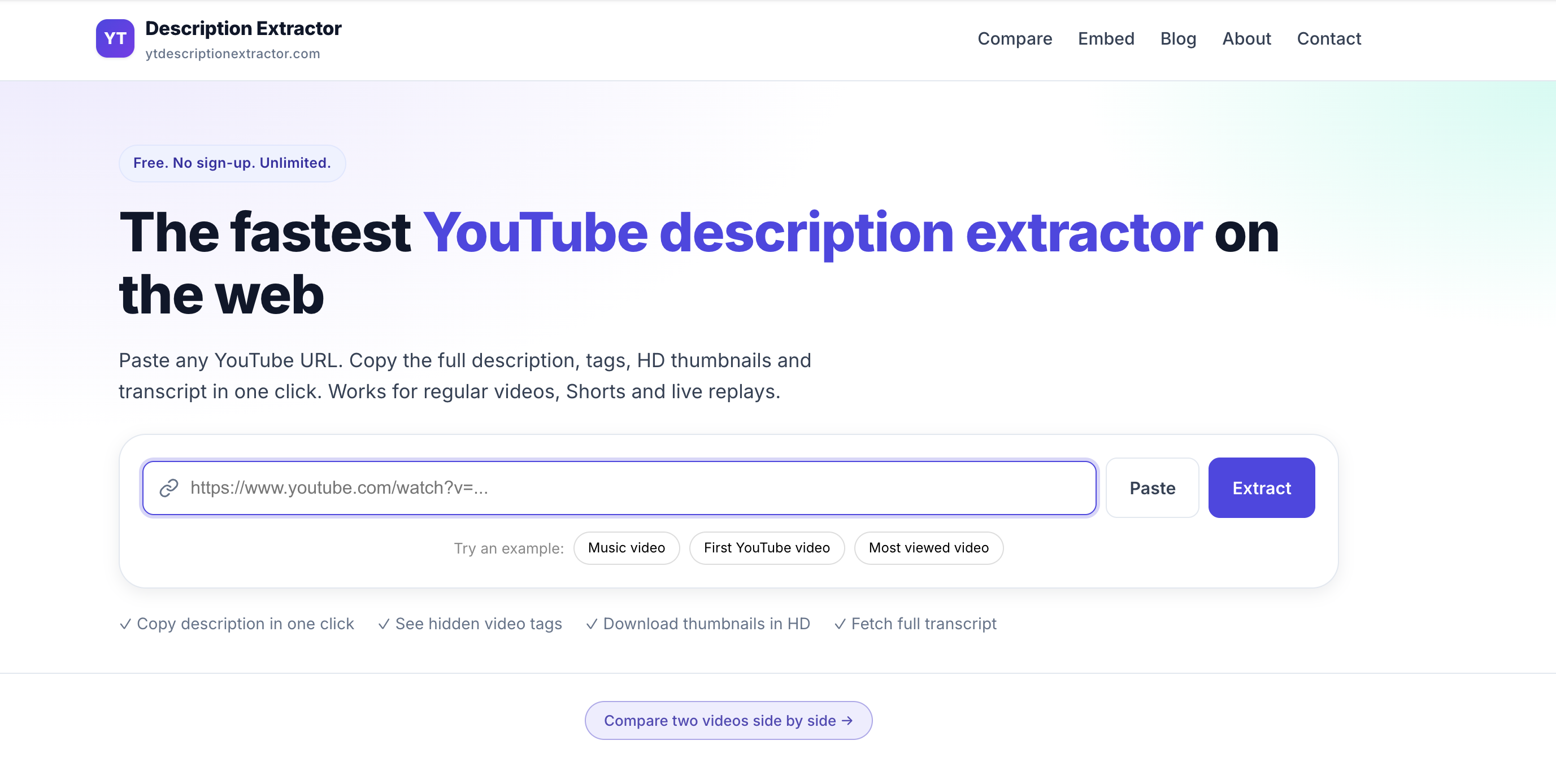
Task: Open the Blog nav link
Action: (x=1178, y=38)
